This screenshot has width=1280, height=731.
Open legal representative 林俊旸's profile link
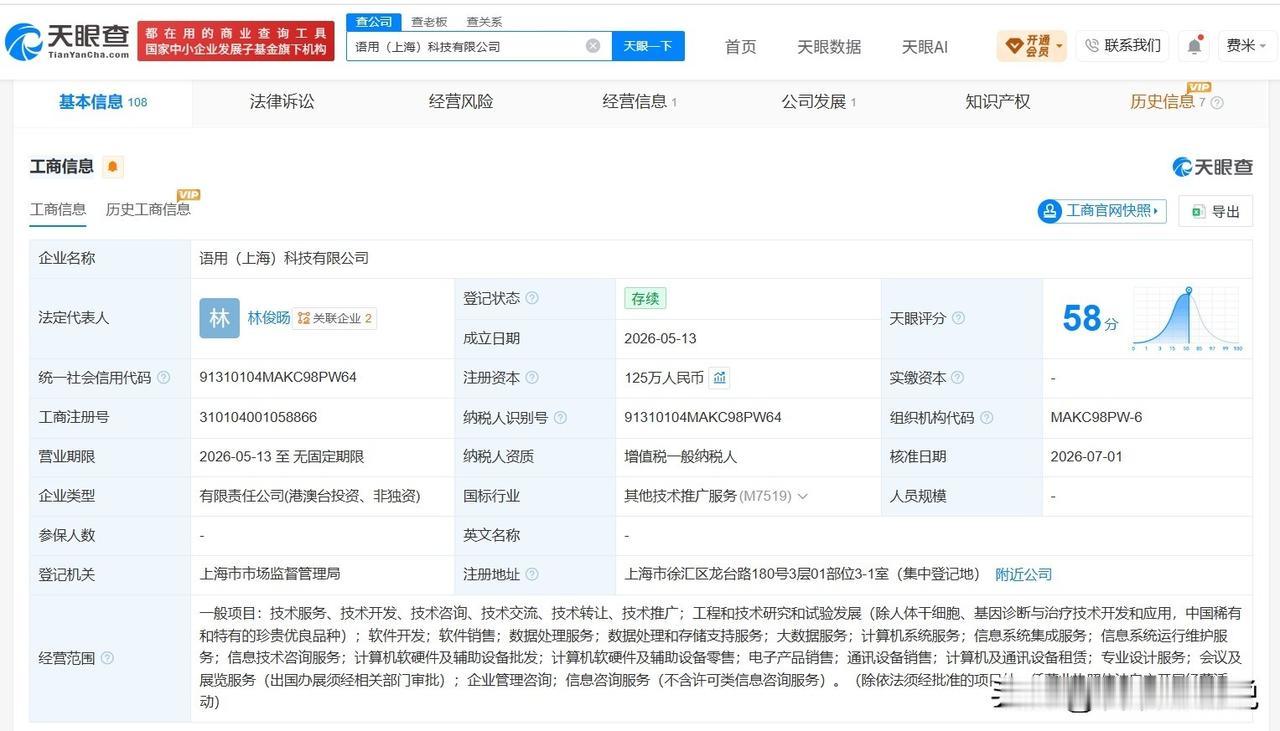tap(269, 318)
